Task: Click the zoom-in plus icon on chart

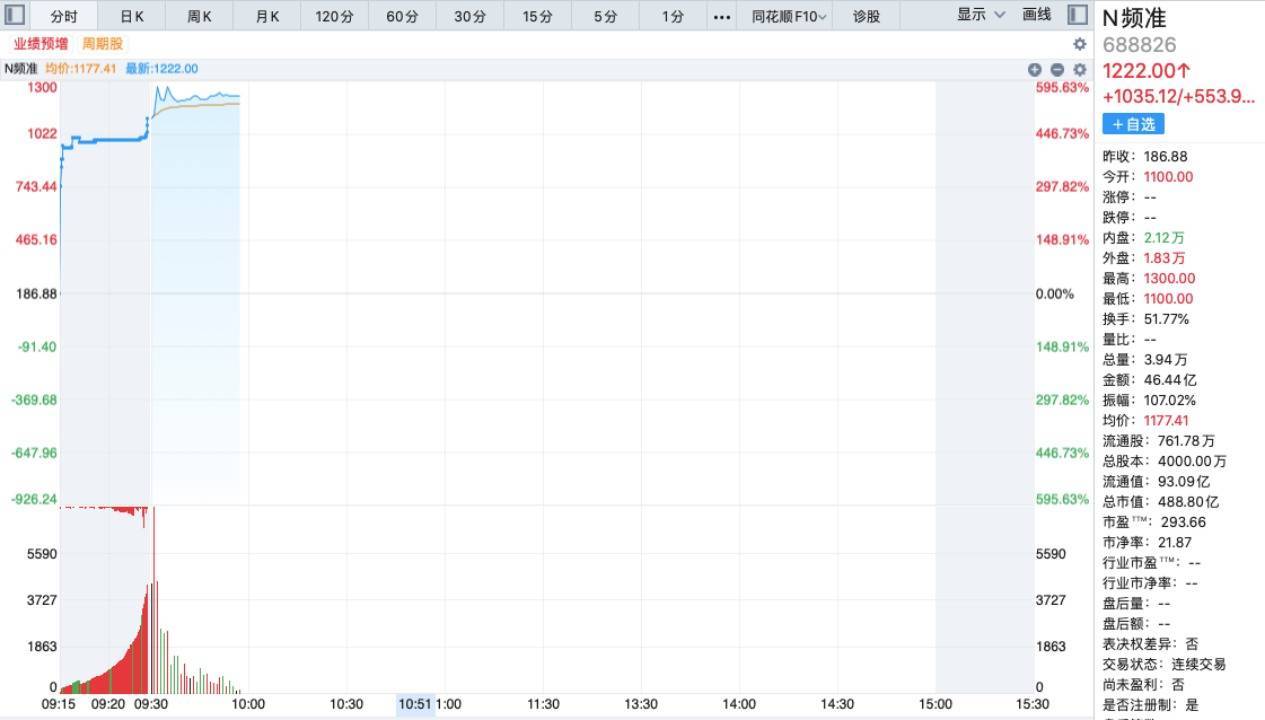Action: [1035, 69]
